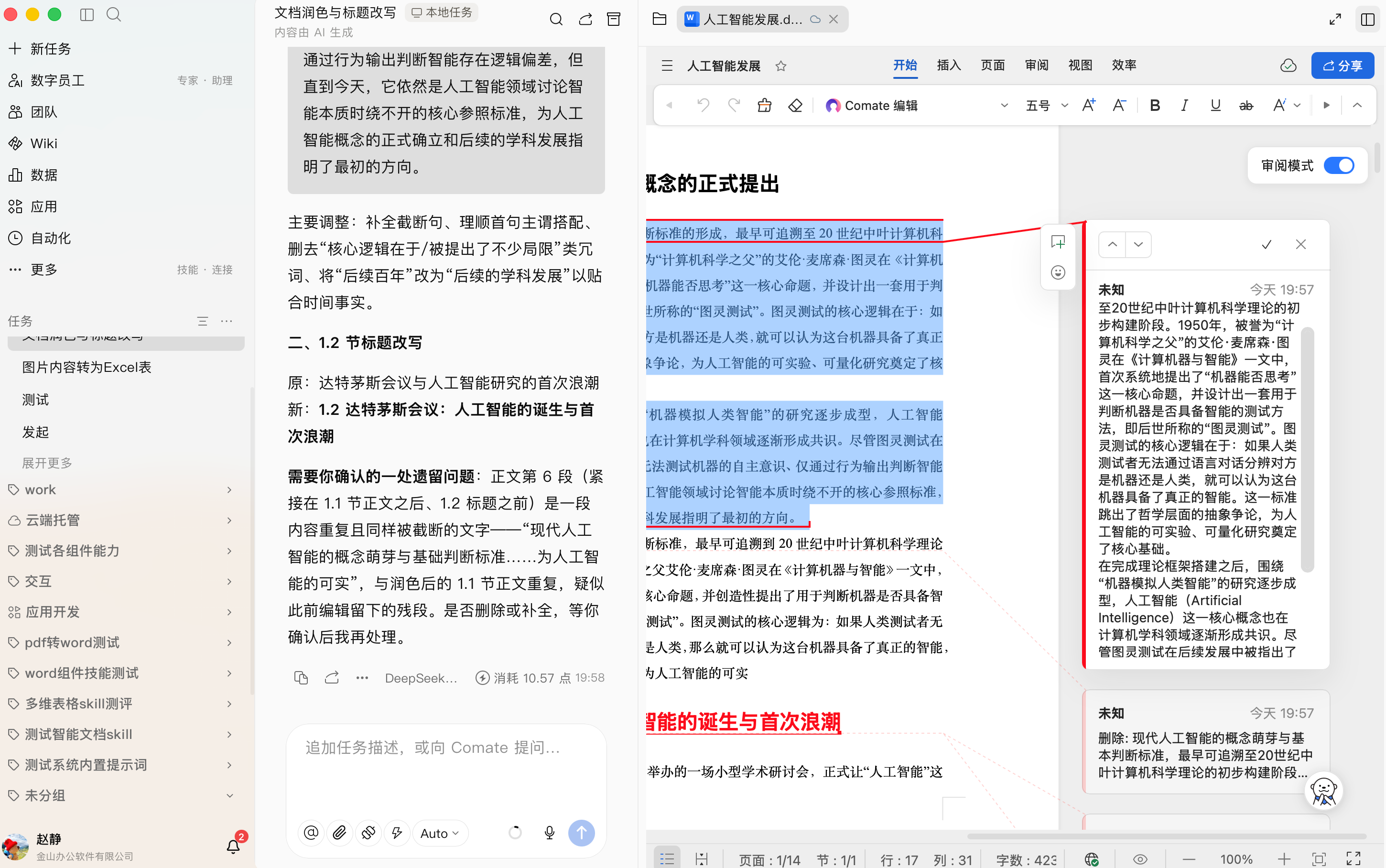Screen dimensions: 1386x868
Task: Switch to the 视图 ribbon tab
Action: 1080,65
